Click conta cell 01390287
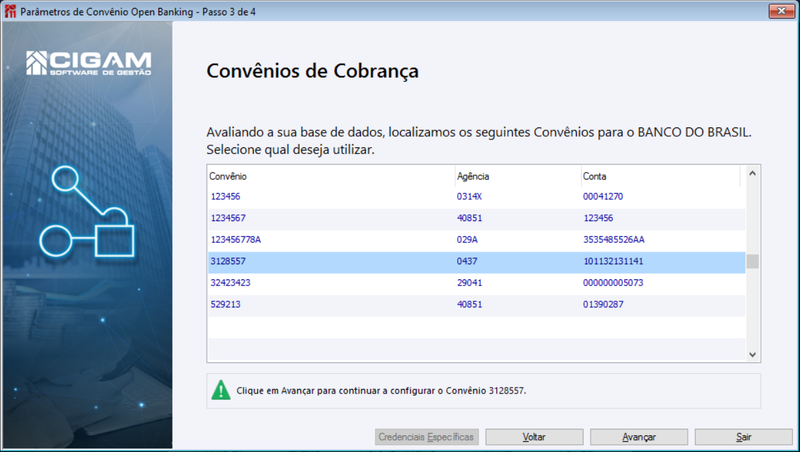Screen dimensions: 800x452 603,305
